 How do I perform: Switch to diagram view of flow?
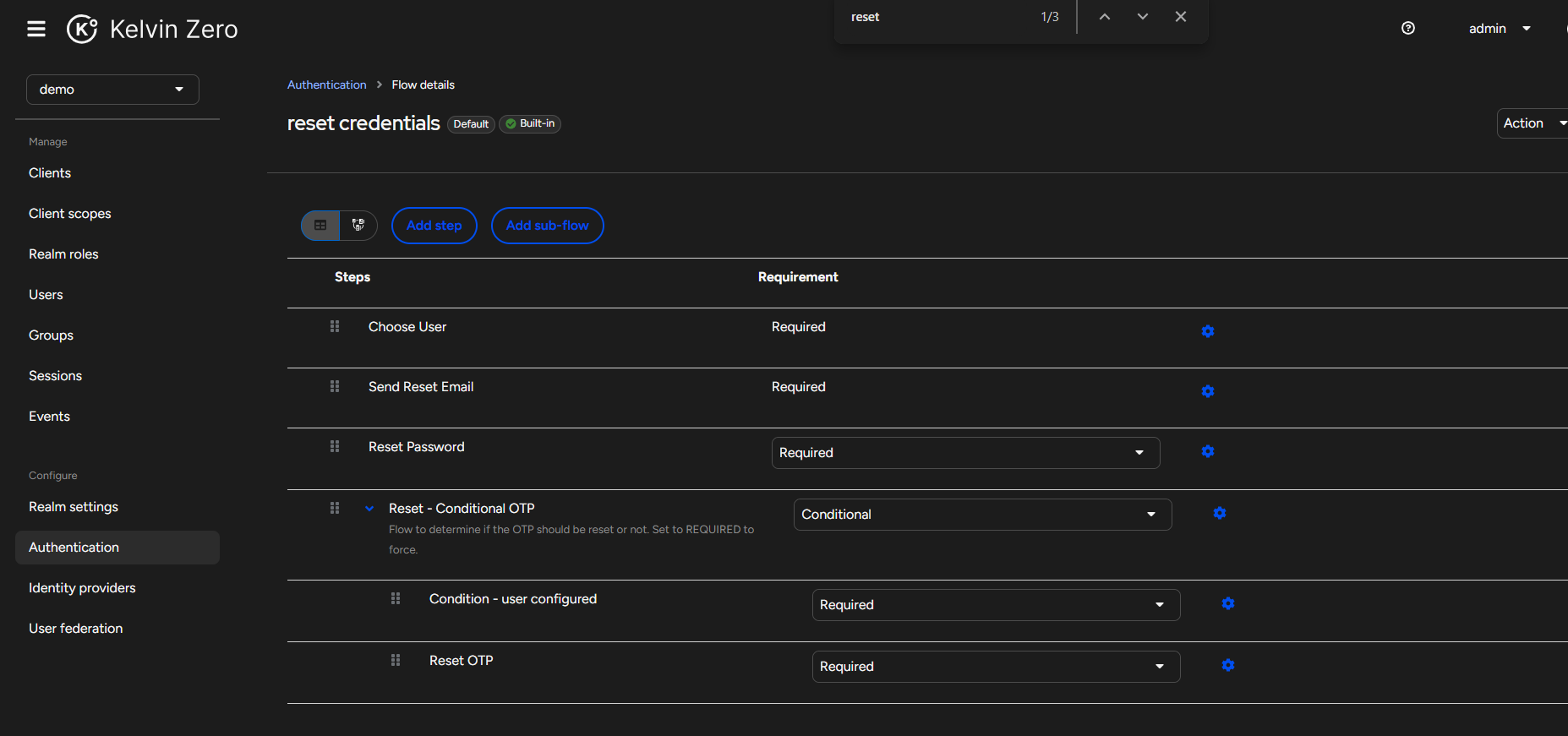(x=358, y=226)
